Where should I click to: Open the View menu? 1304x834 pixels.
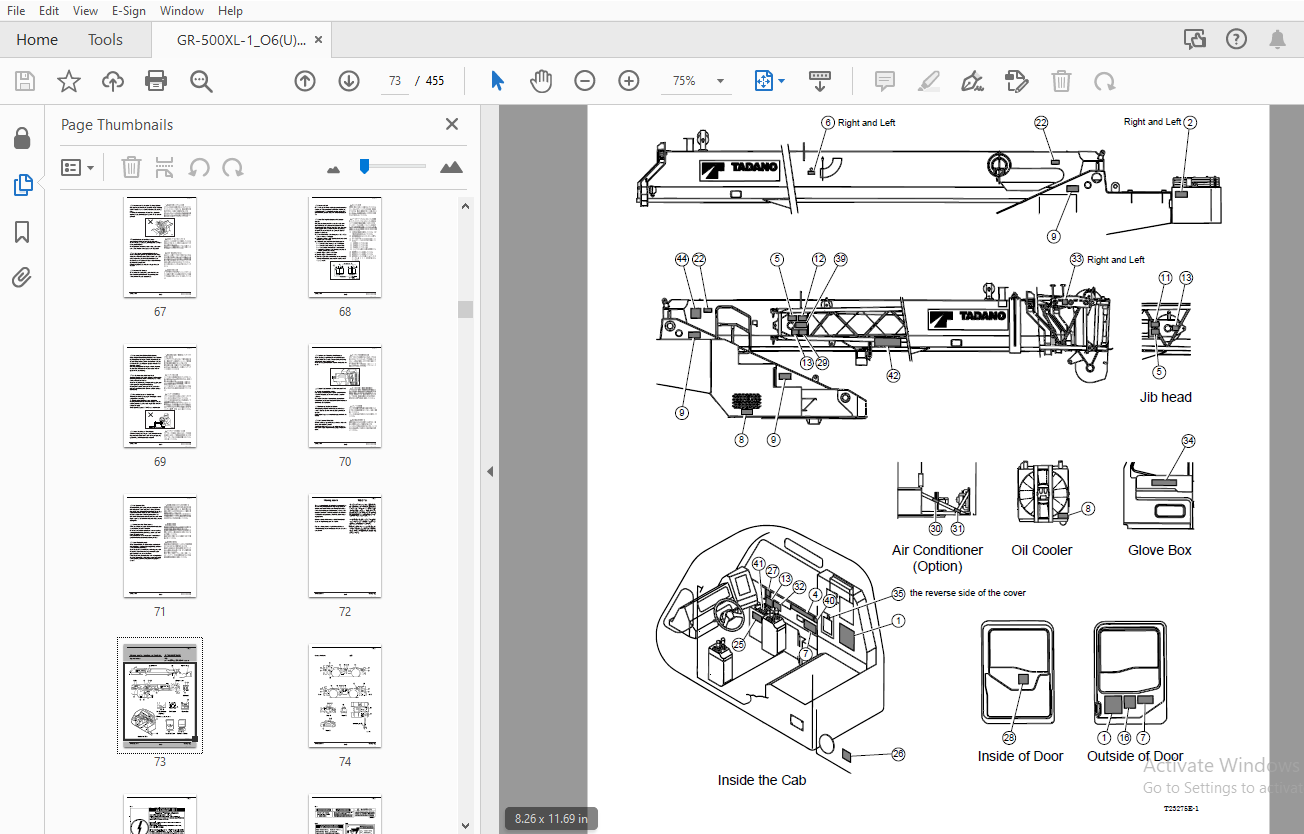pos(86,11)
